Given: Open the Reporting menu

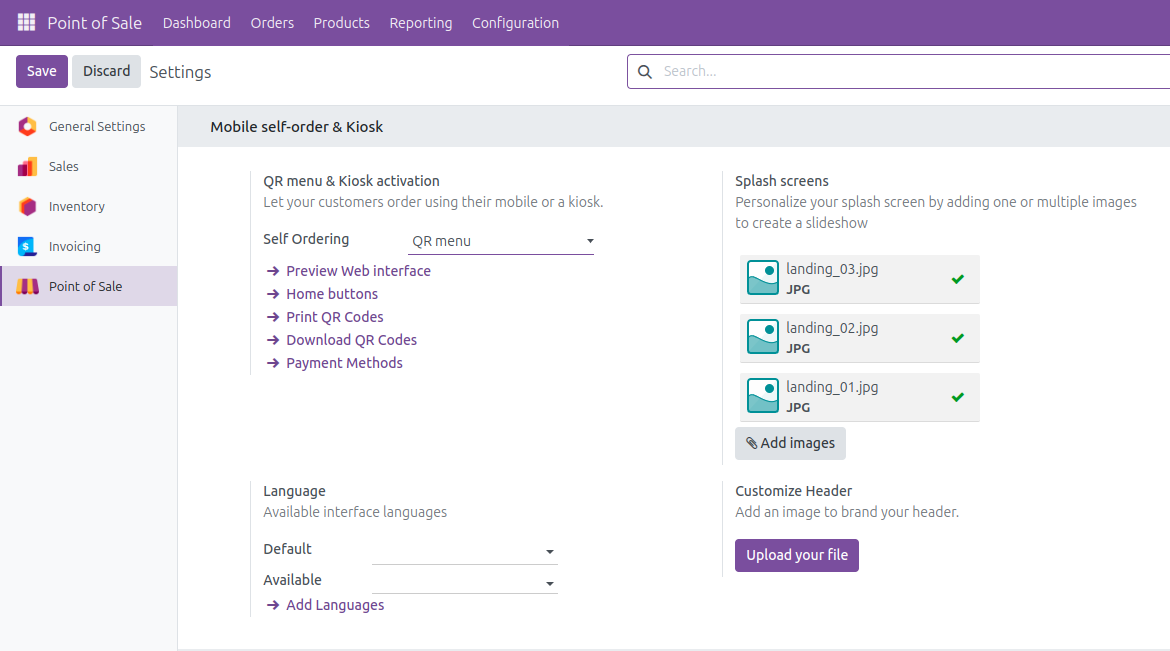Looking at the screenshot, I should click(420, 23).
